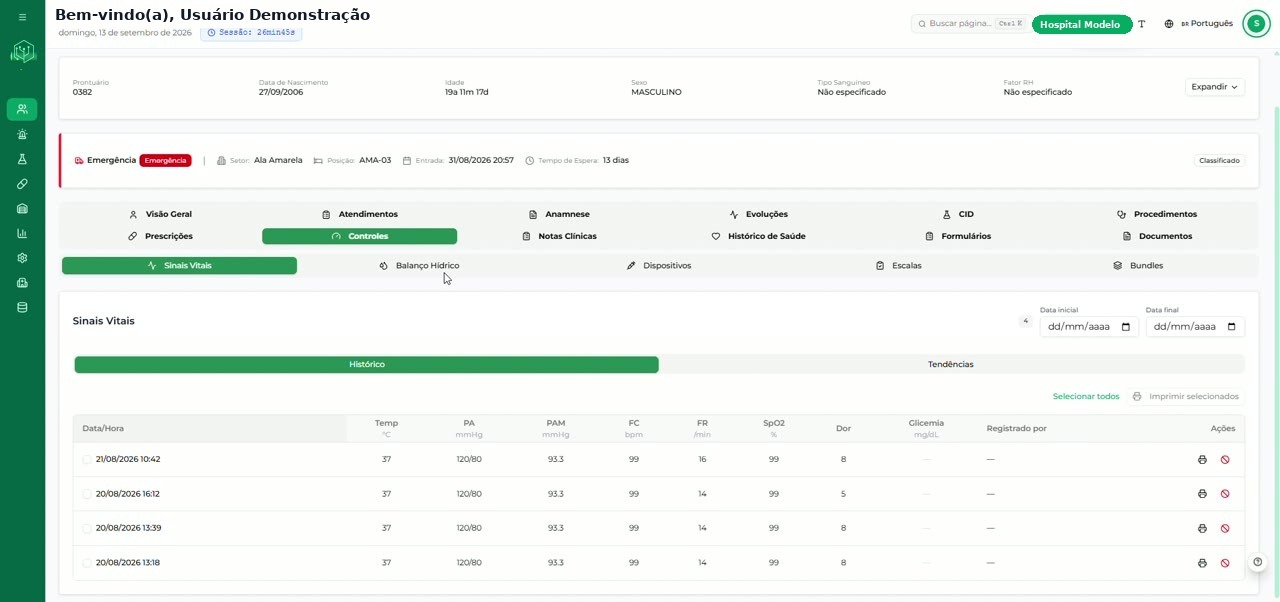Switch to Bundles sub-tab
Image resolution: width=1280 pixels, height=602 pixels.
(x=1137, y=266)
